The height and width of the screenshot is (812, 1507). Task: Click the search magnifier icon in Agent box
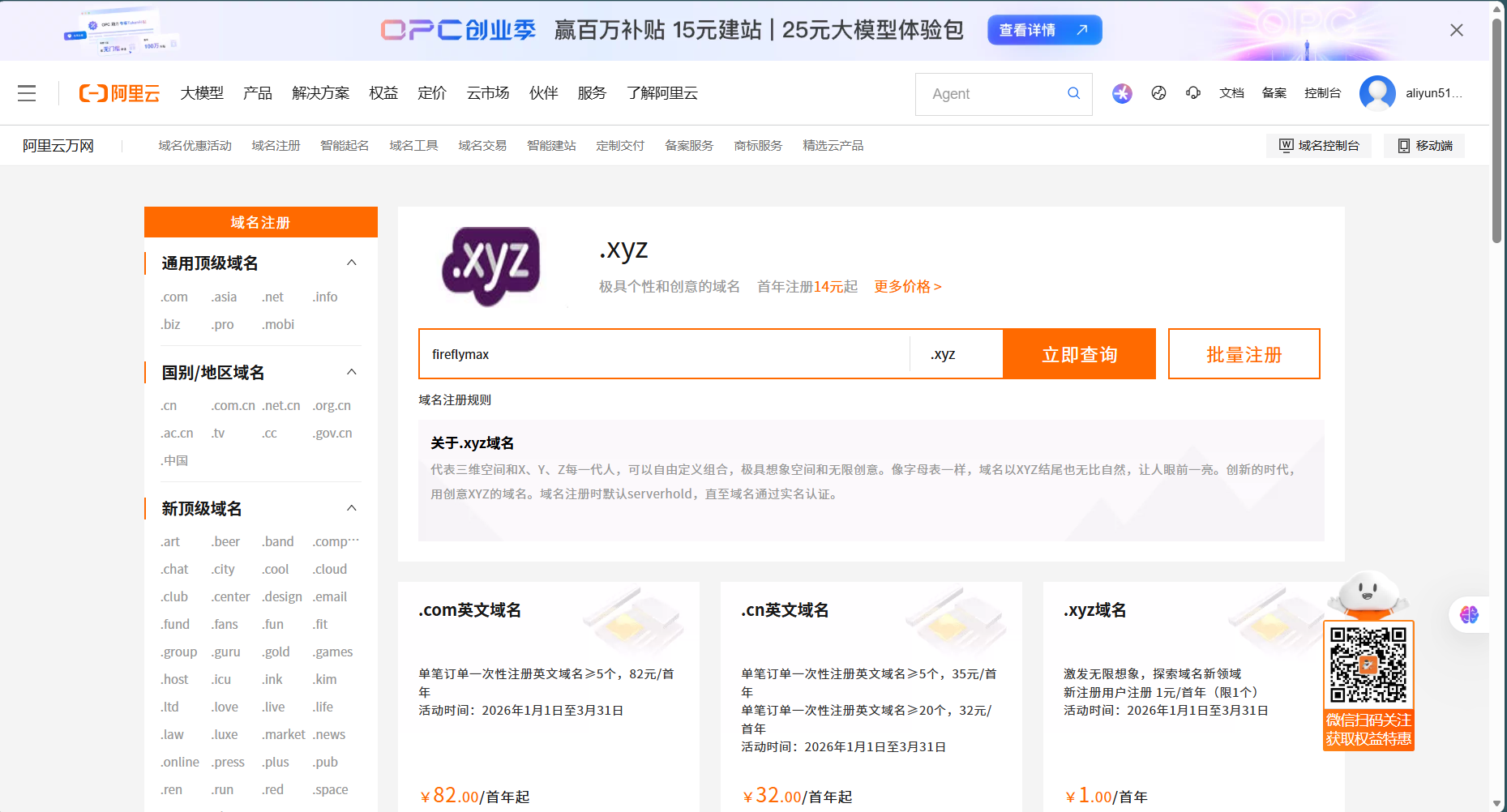pyautogui.click(x=1073, y=93)
